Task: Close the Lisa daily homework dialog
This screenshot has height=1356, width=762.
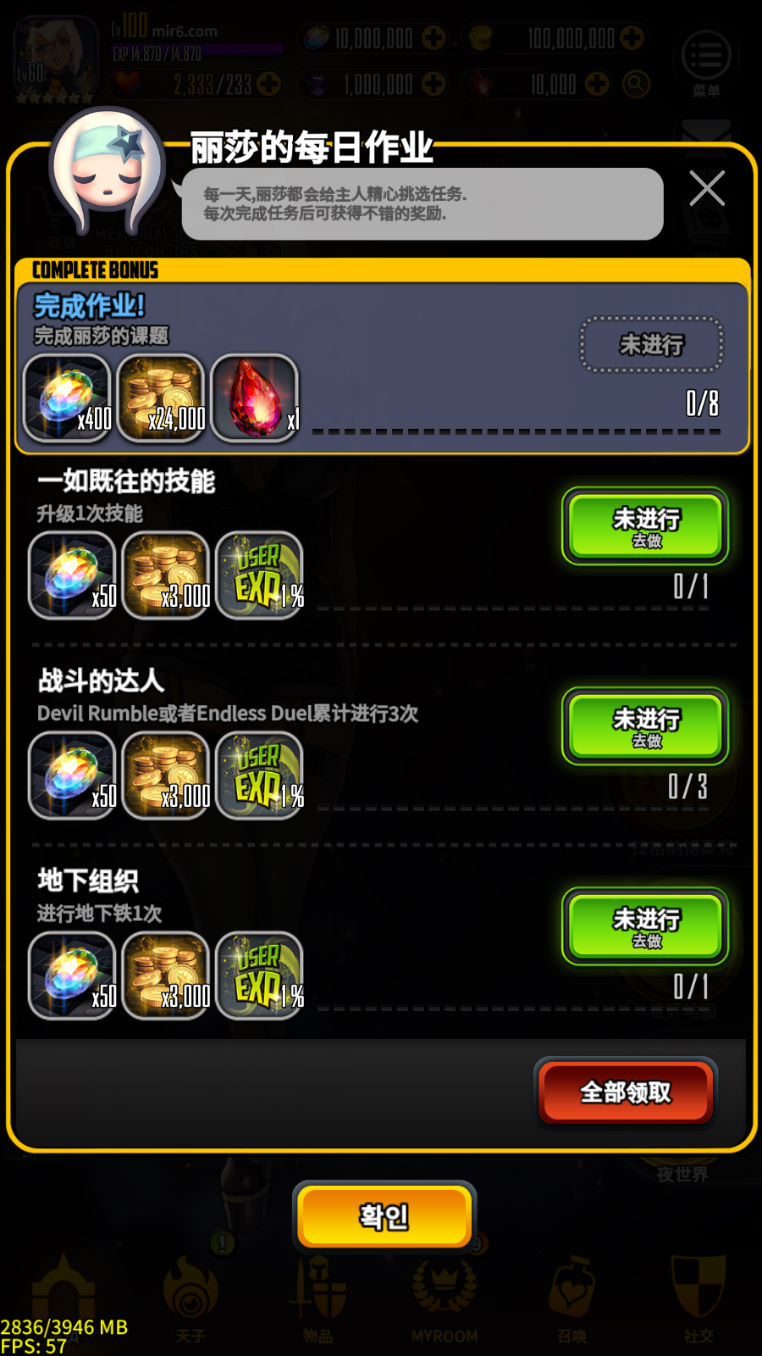Action: (707, 188)
